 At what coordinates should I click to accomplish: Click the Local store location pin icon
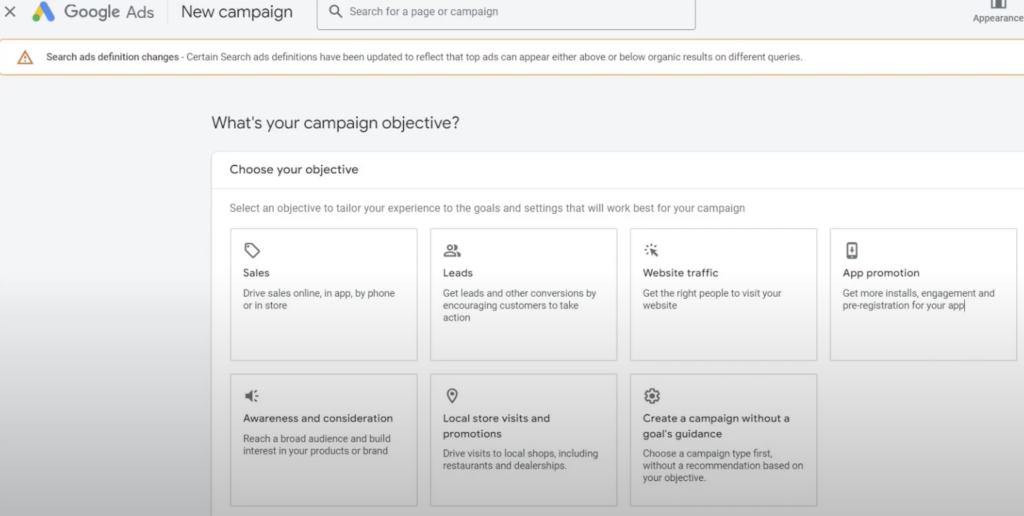(x=452, y=396)
